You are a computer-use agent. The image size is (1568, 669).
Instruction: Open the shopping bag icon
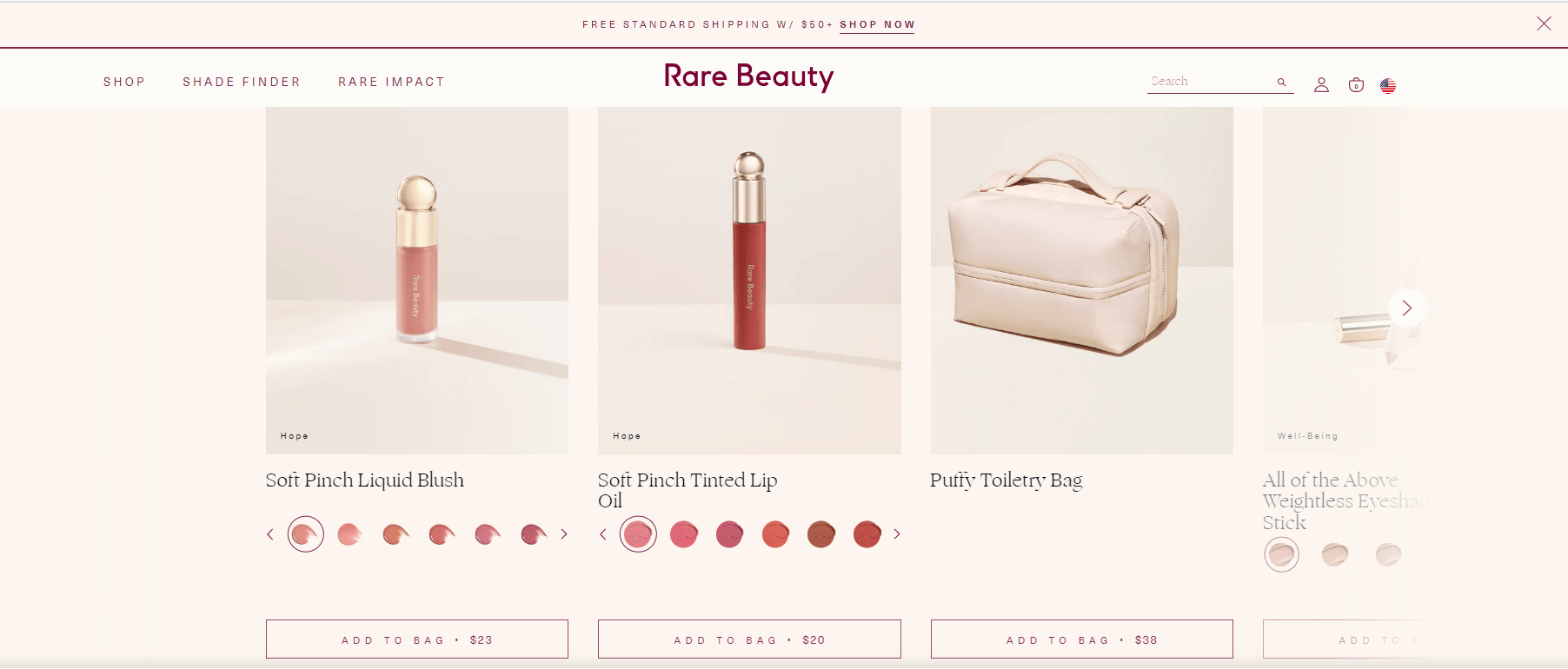click(x=1356, y=84)
